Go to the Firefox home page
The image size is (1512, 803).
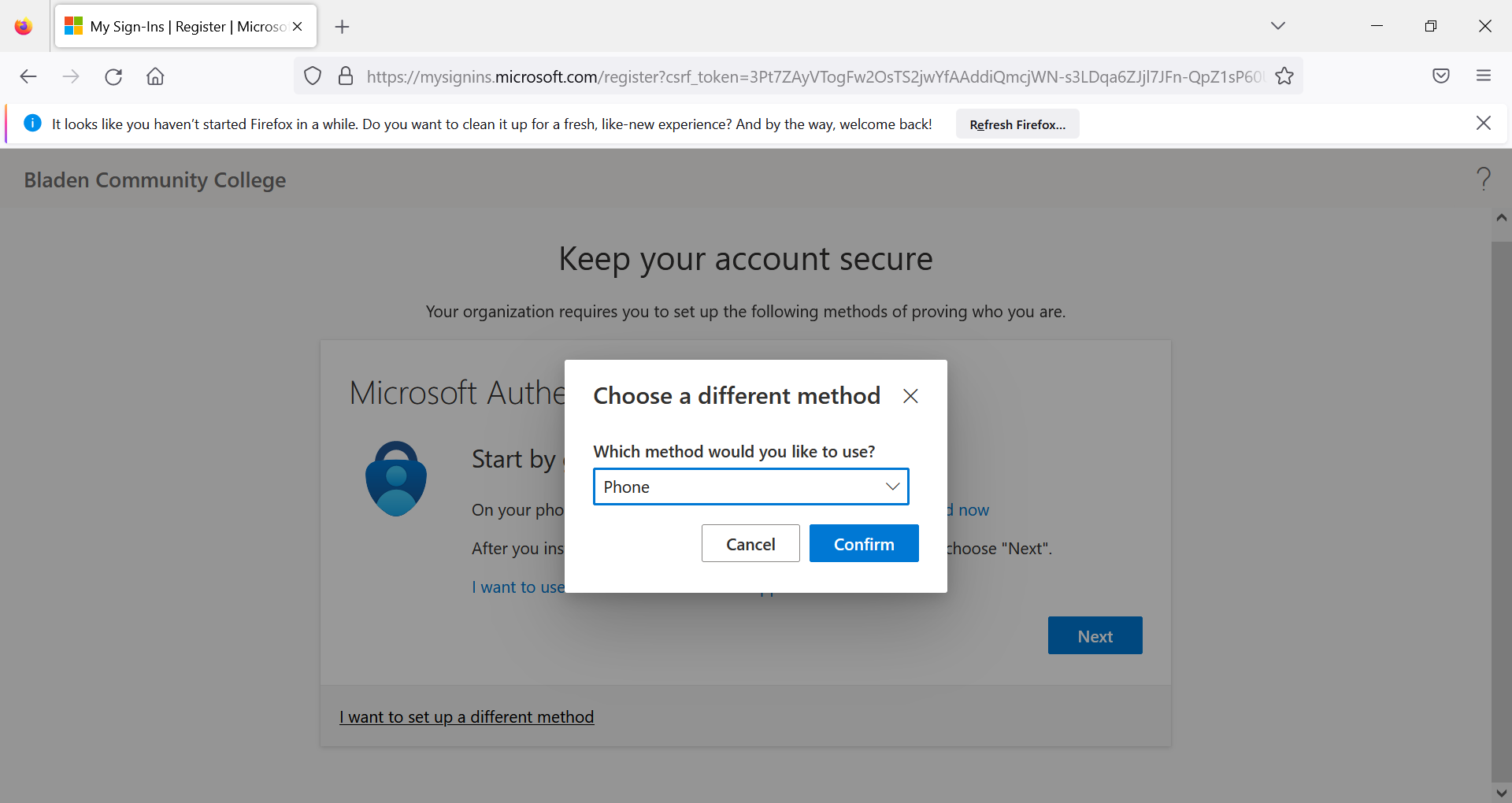tap(155, 76)
